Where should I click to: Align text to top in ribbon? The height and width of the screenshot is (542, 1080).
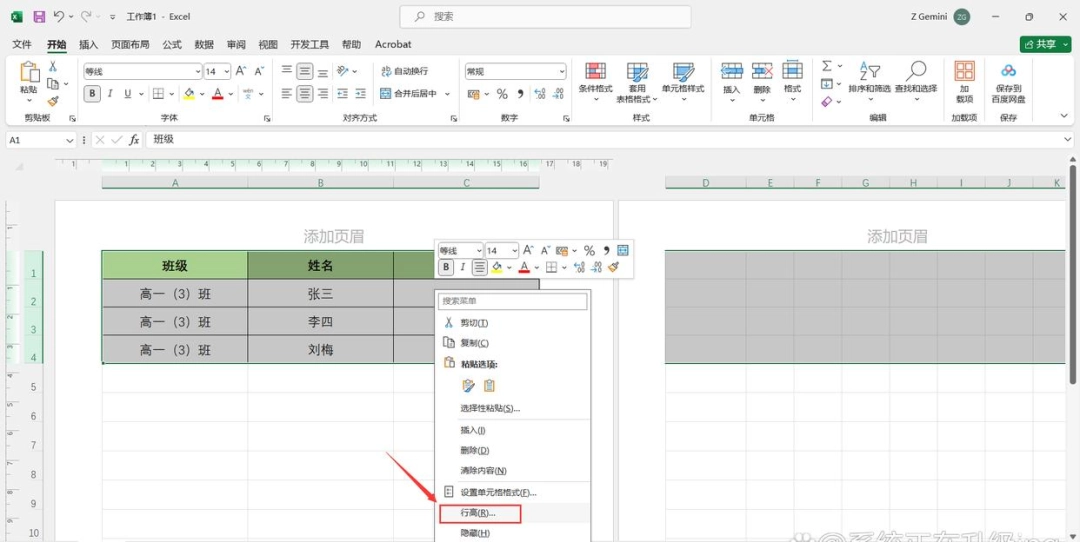pyautogui.click(x=287, y=71)
